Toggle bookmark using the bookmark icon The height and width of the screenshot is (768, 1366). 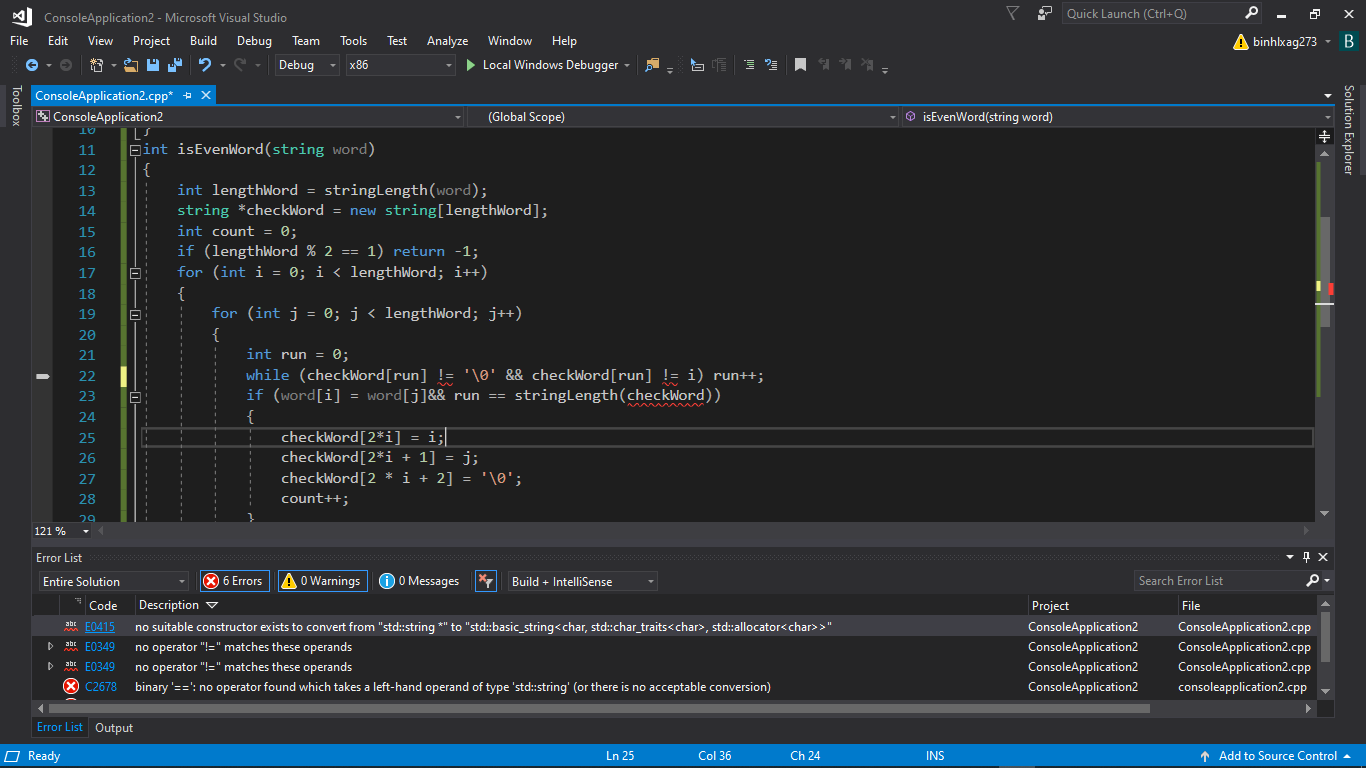(x=800, y=65)
